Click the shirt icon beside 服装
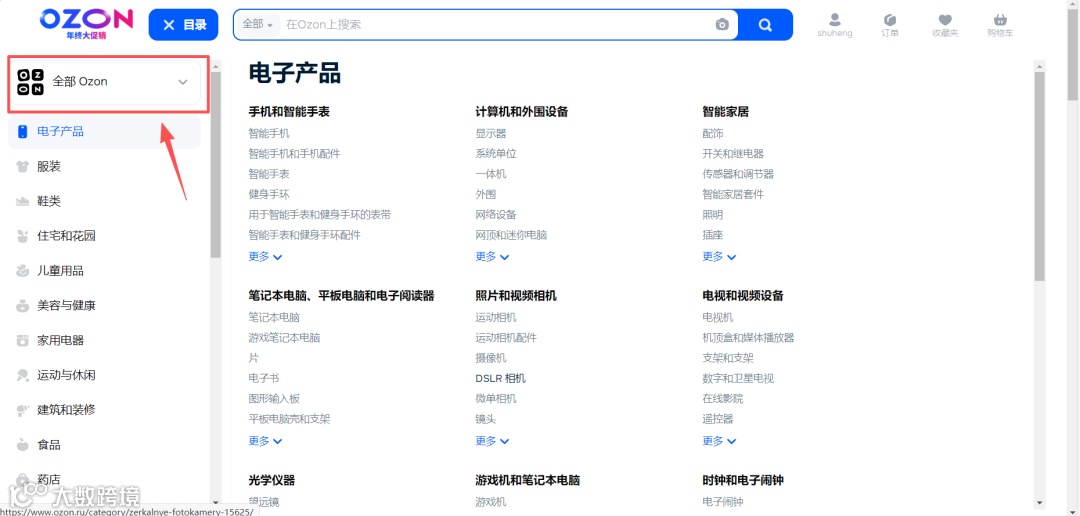Image resolution: width=1080 pixels, height=516 pixels. pos(23,167)
